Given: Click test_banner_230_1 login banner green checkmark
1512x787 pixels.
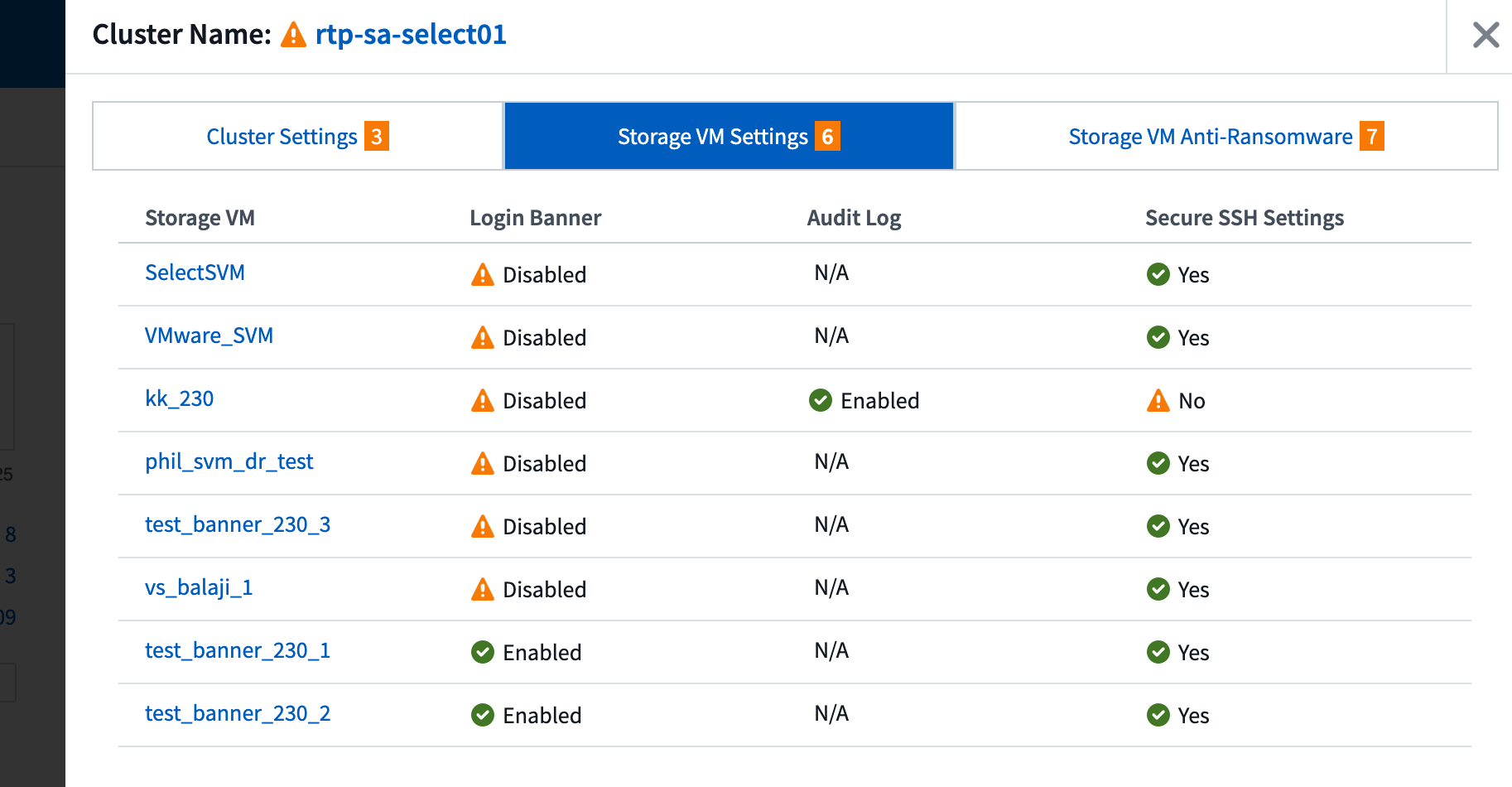Looking at the screenshot, I should point(482,652).
